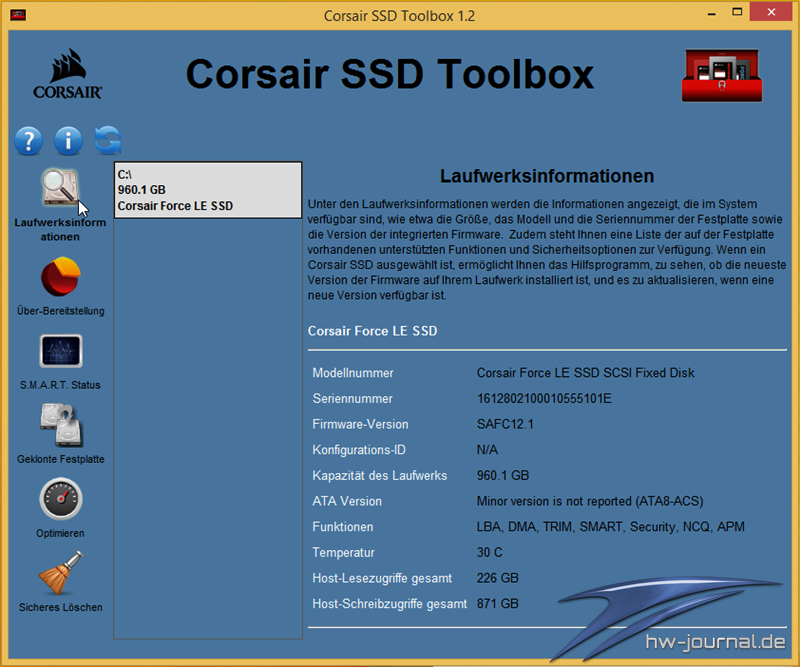
Task: Click the Funktionen label
Action: 343,527
